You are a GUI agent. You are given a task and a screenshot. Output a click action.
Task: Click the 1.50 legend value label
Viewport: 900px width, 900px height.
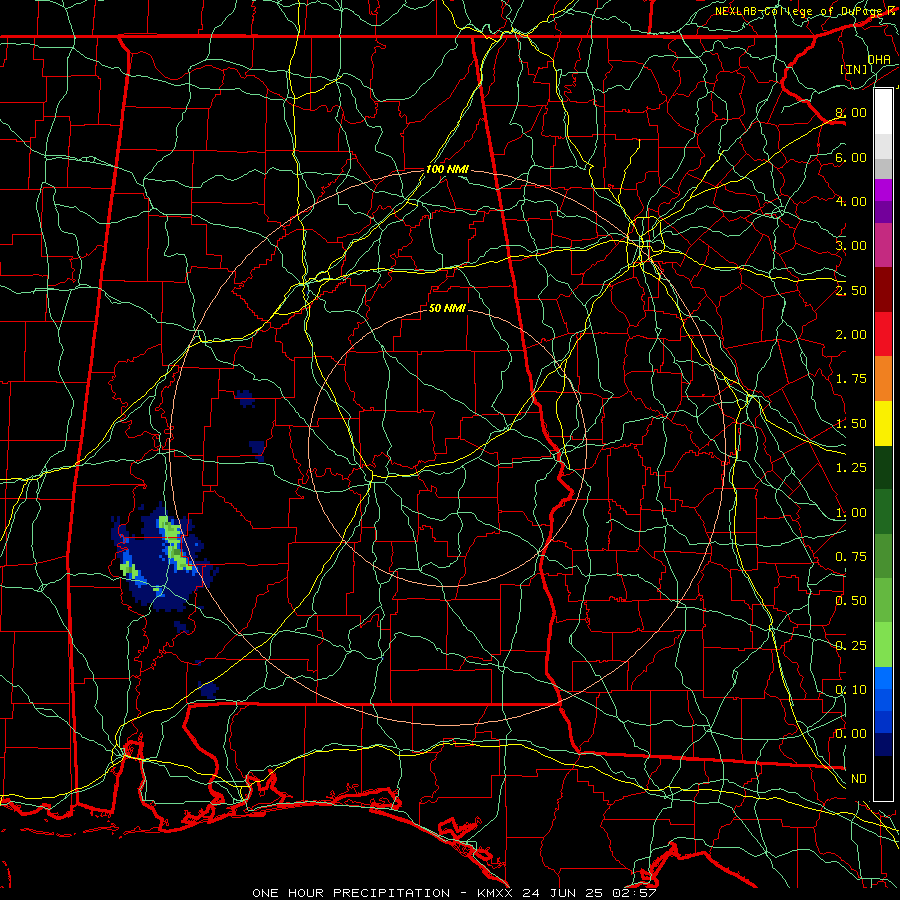(851, 424)
